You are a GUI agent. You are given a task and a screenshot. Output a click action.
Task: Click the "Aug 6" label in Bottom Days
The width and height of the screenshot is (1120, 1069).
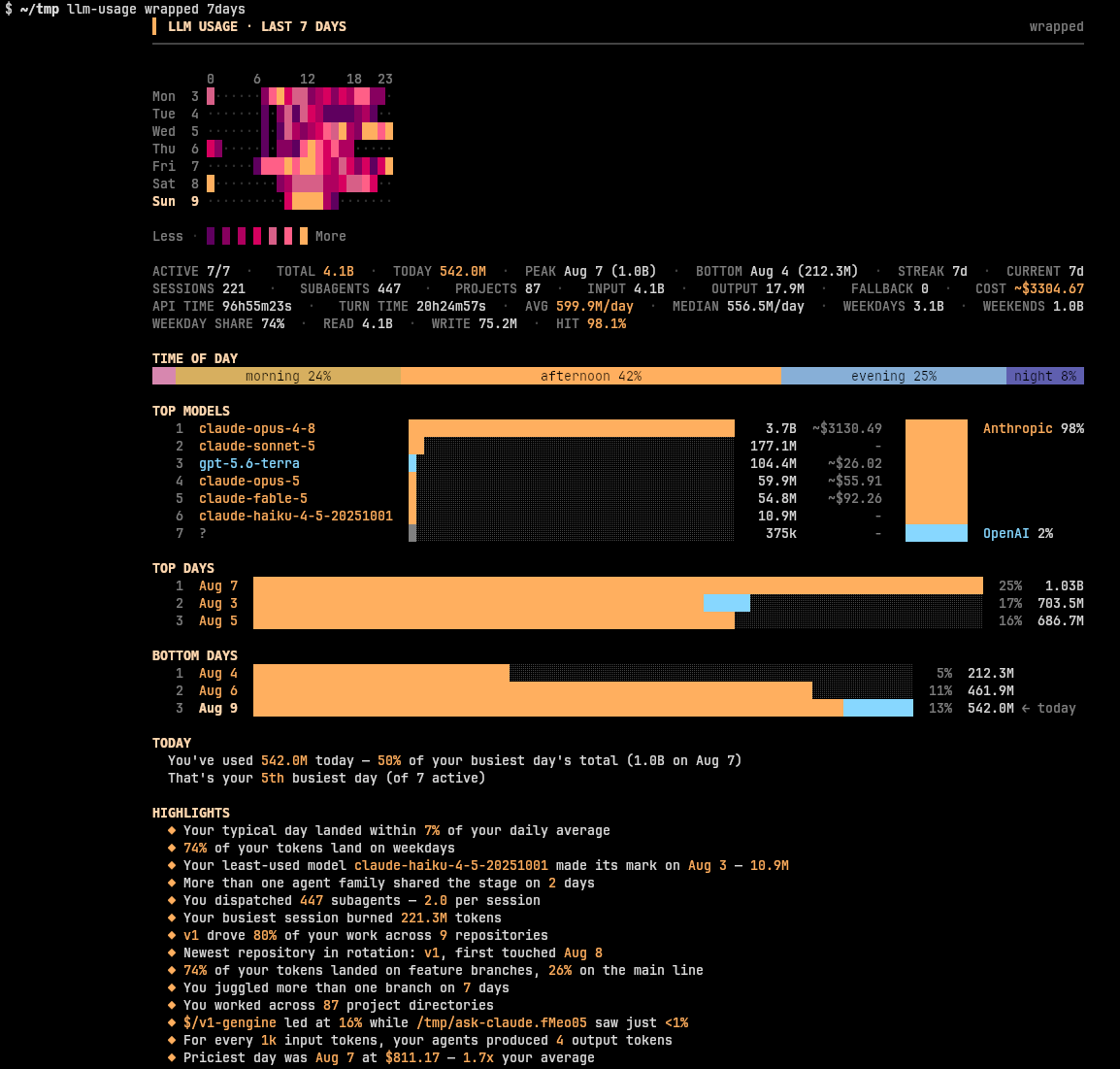tap(218, 690)
